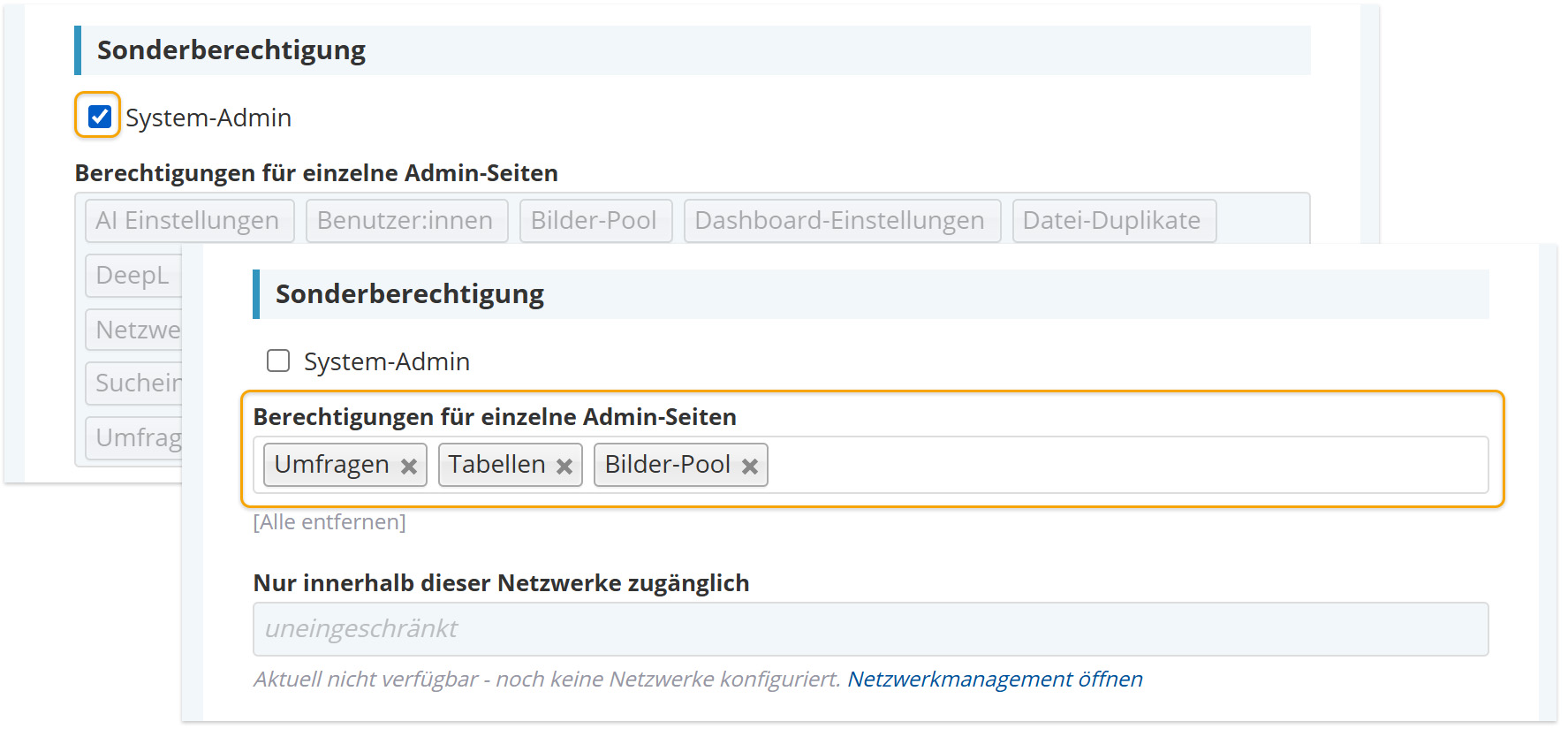This screenshot has width=1568, height=729.
Task: Click the Tabellen tag label
Action: 496,464
